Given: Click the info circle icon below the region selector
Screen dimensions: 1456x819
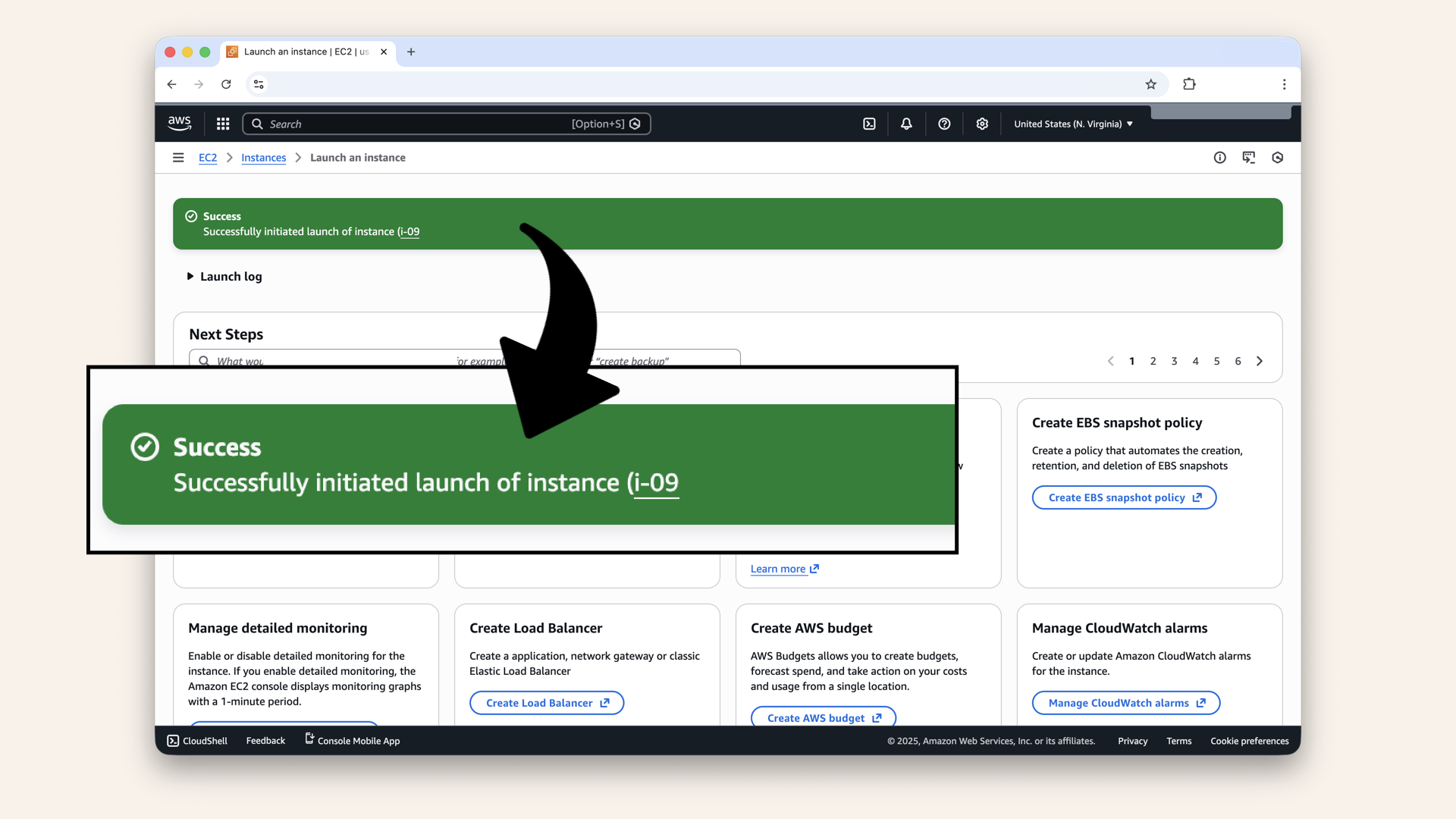Looking at the screenshot, I should click(1219, 157).
